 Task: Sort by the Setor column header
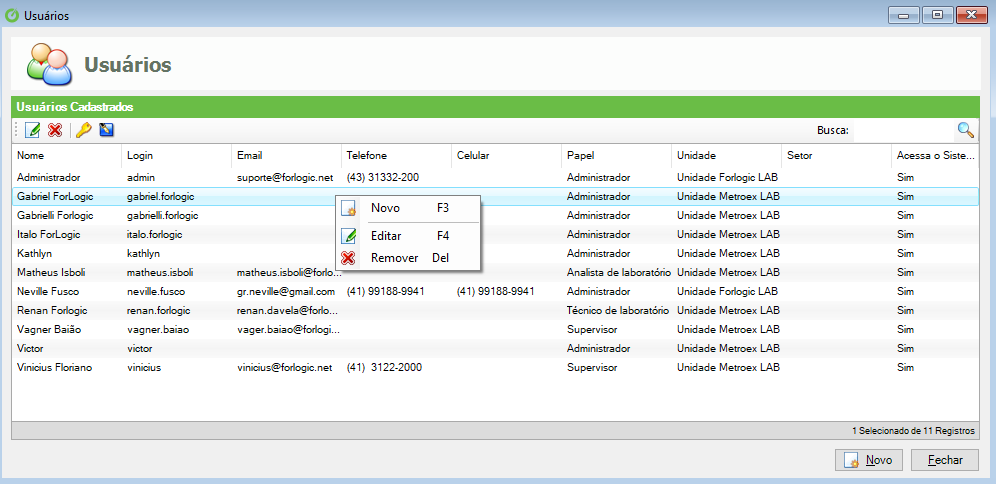click(x=836, y=155)
